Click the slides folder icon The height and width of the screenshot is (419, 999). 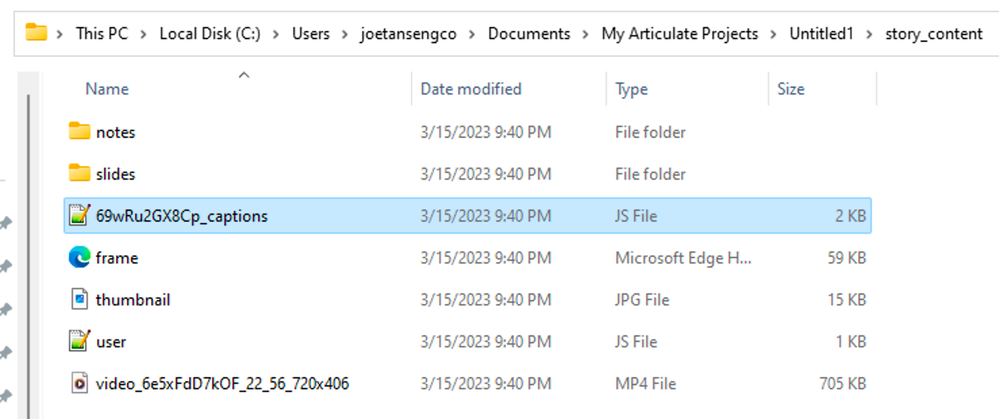[80, 174]
